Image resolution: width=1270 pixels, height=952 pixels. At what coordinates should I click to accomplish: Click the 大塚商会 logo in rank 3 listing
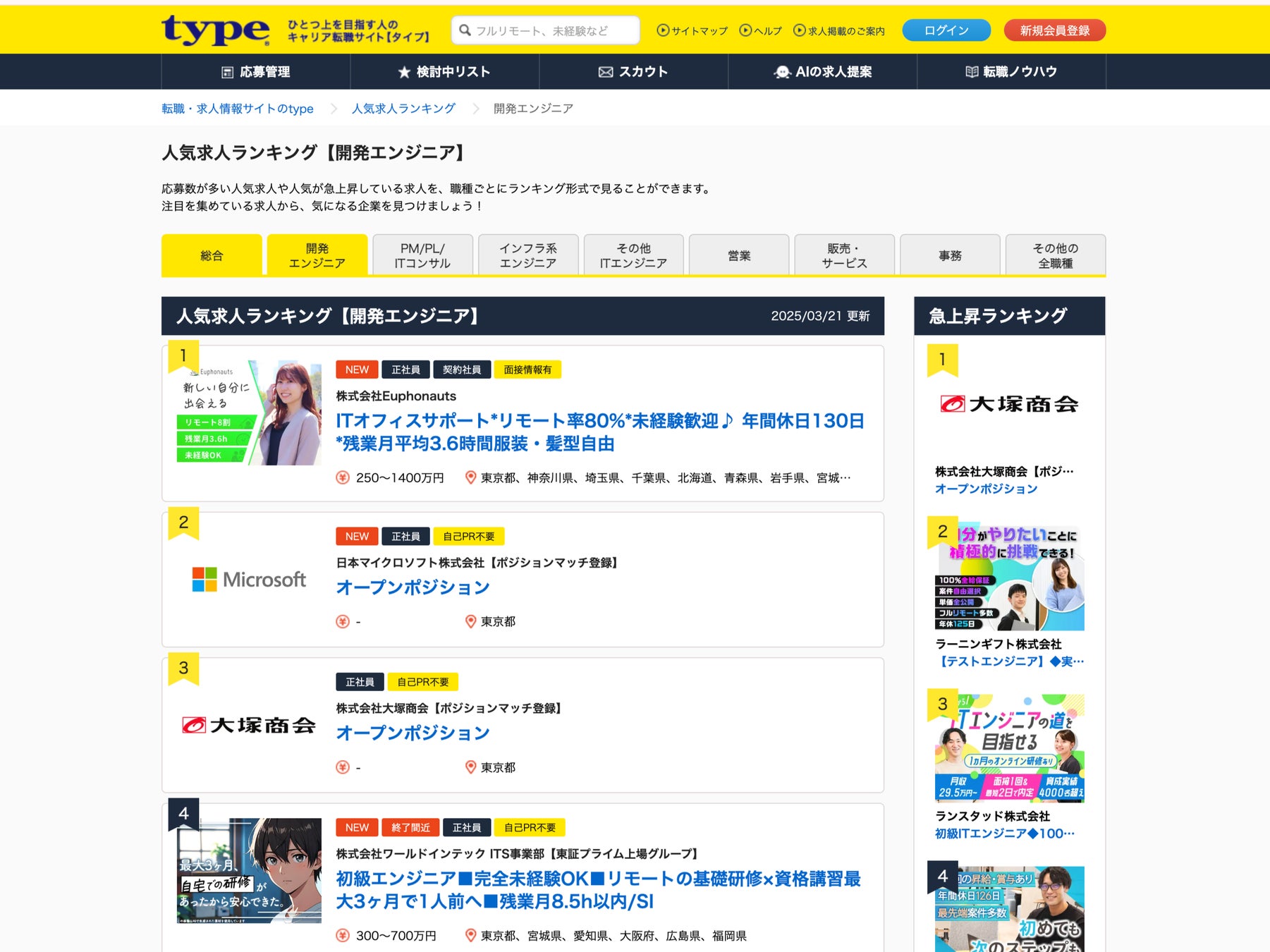click(249, 725)
